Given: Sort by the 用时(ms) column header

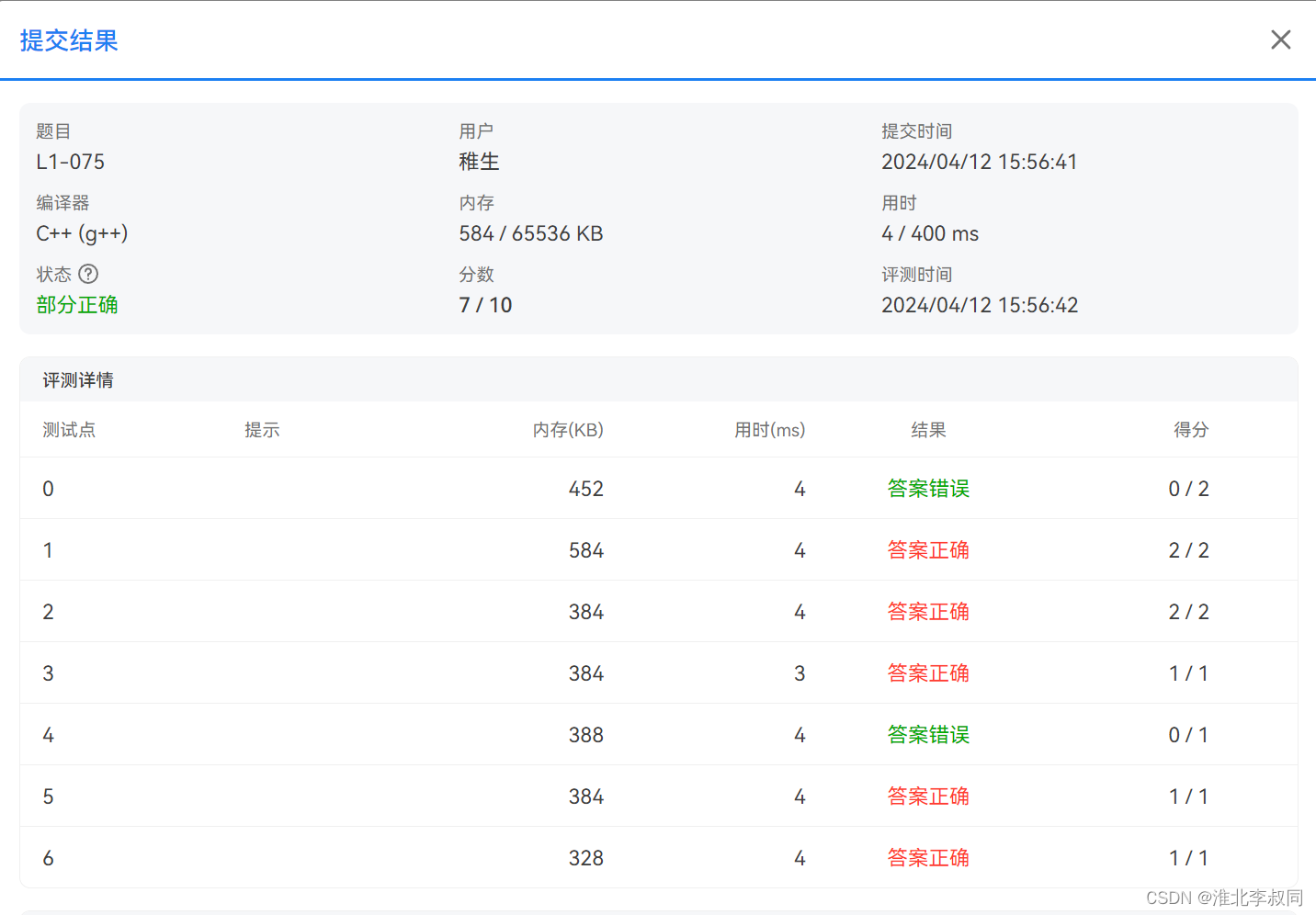Looking at the screenshot, I should (770, 429).
